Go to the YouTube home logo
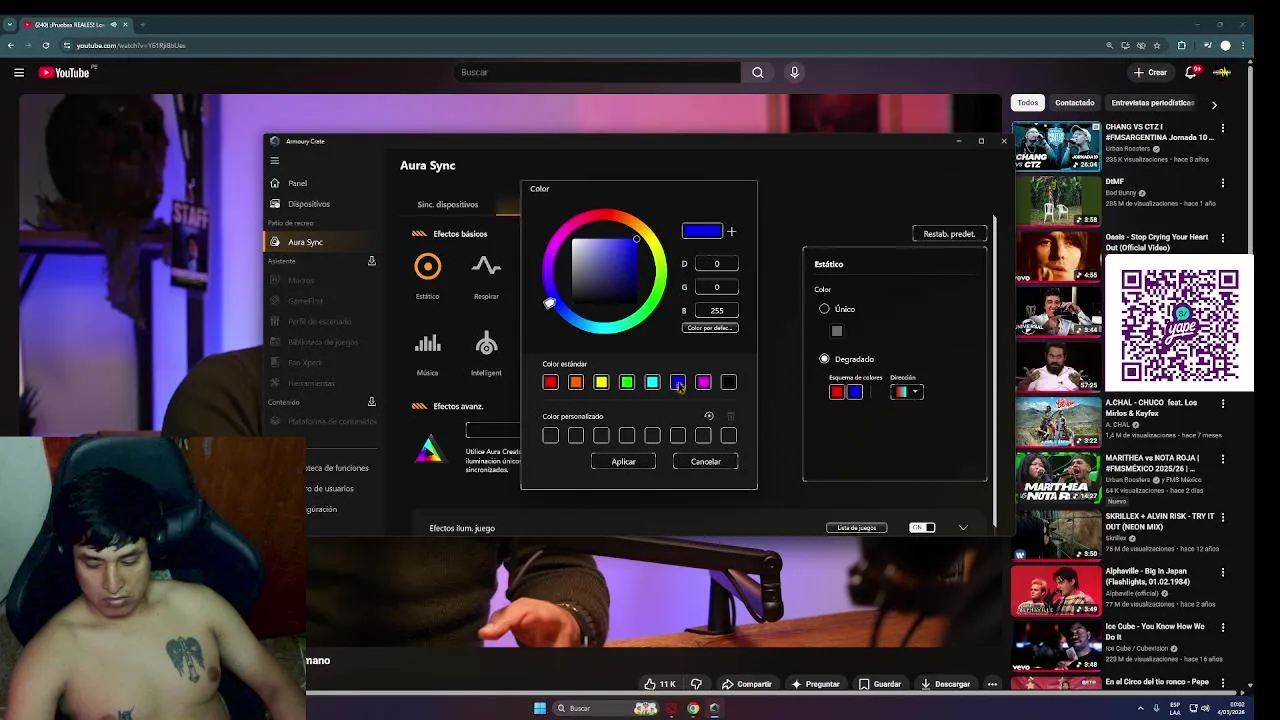Screen dimensions: 1280x720 click(x=64, y=72)
